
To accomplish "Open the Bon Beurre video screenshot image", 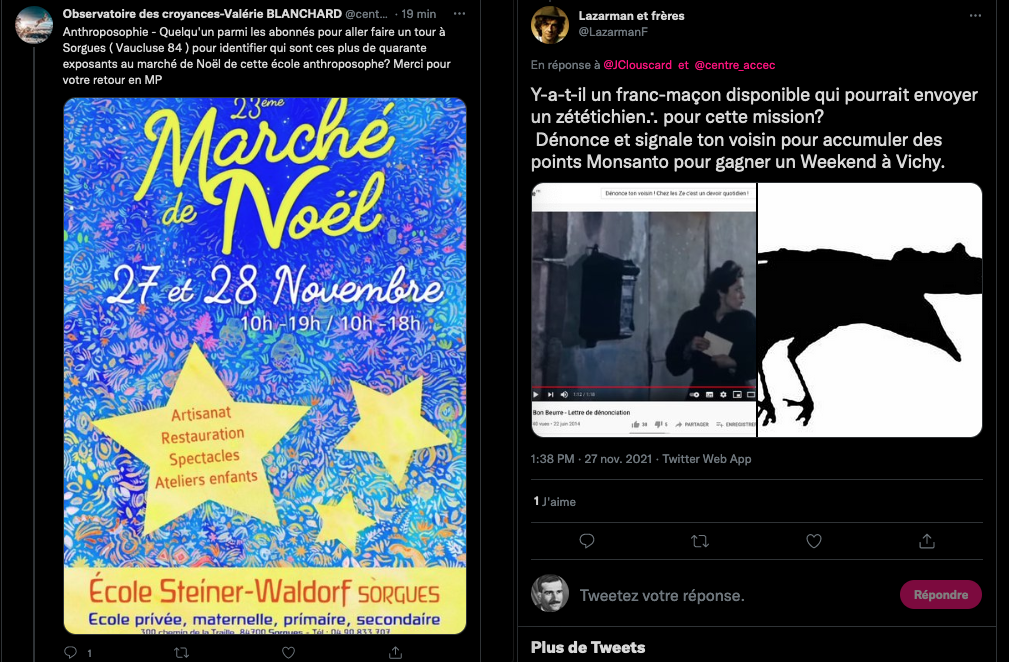I will coord(643,310).
